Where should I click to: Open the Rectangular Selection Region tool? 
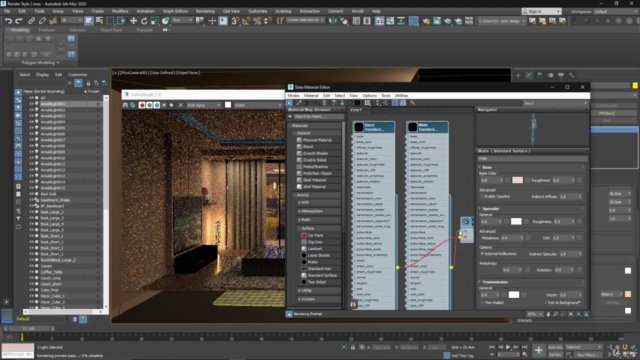(x=110, y=21)
